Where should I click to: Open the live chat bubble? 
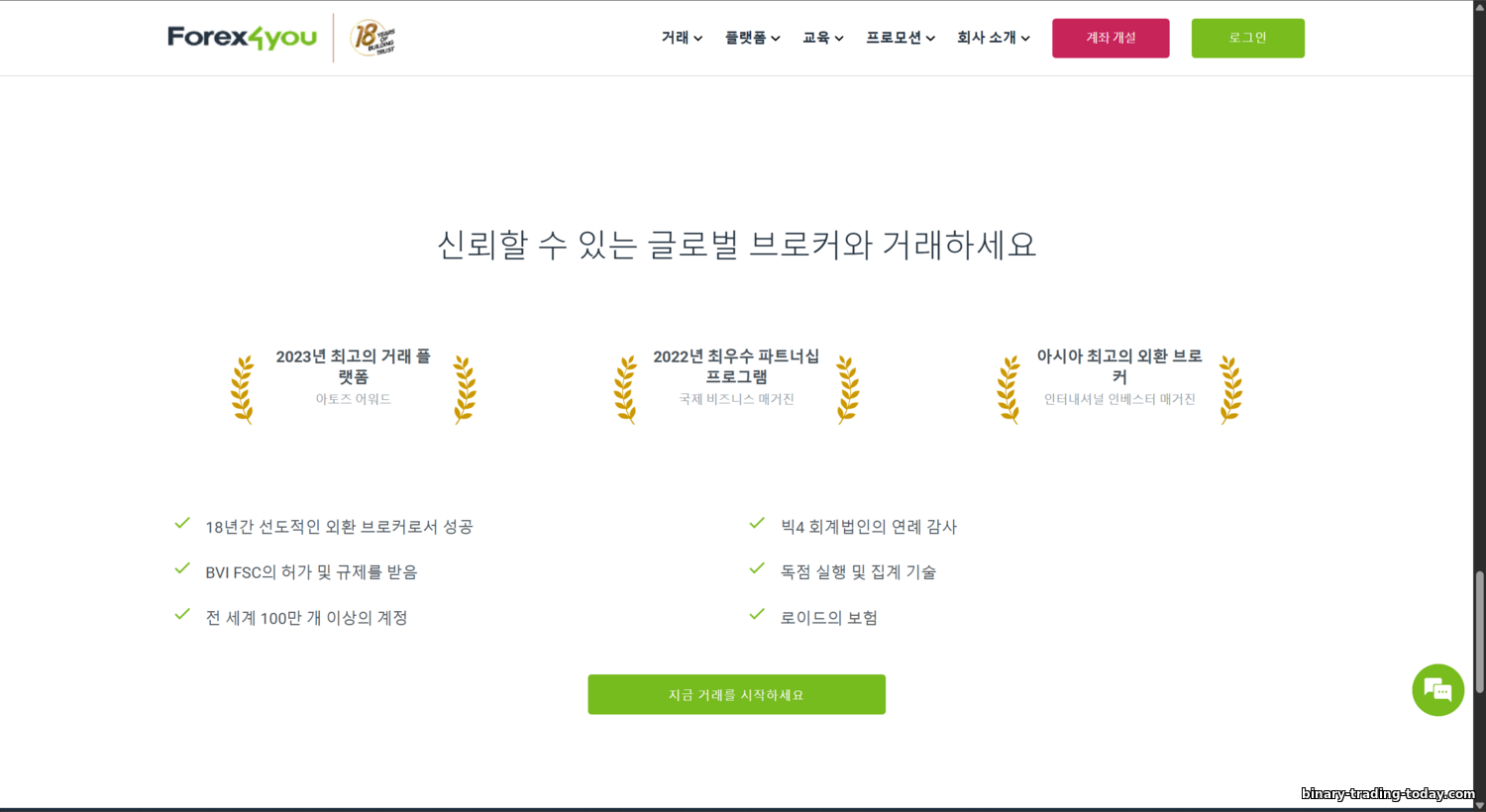(x=1437, y=690)
